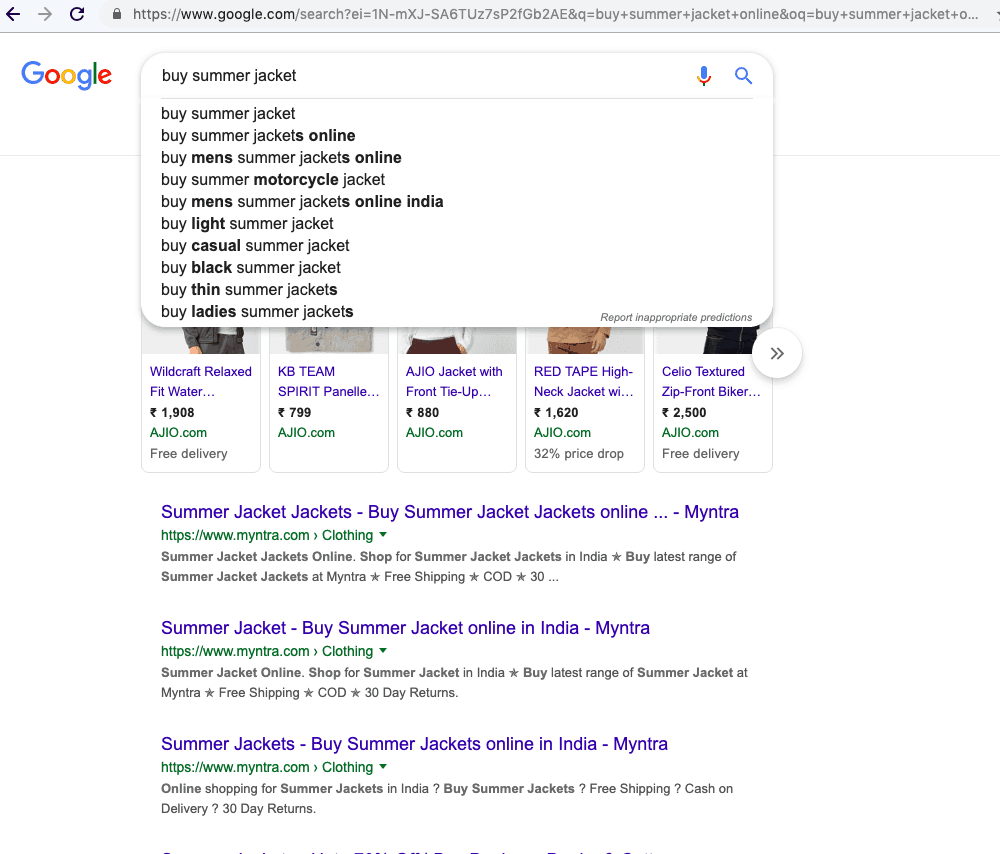Click Celio Biker jacket product thumbnail
1000x854 pixels.
pos(705,340)
